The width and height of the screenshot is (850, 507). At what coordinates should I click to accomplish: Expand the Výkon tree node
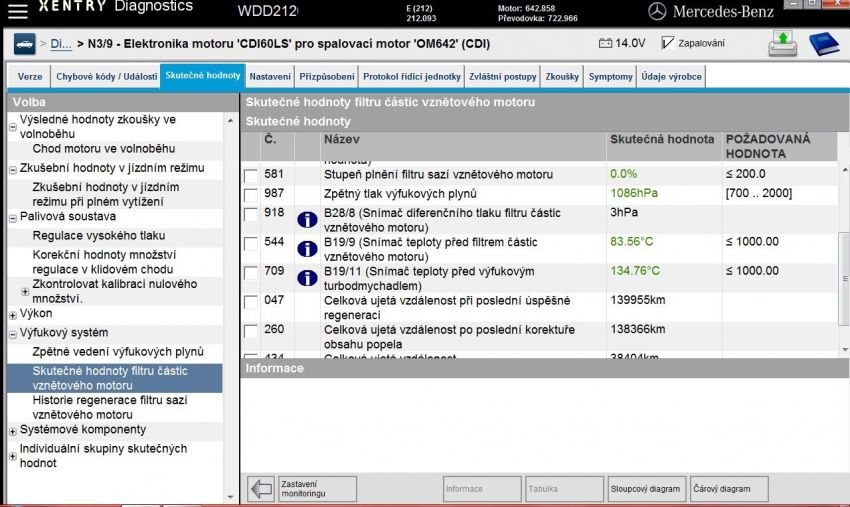pyautogui.click(x=12, y=315)
